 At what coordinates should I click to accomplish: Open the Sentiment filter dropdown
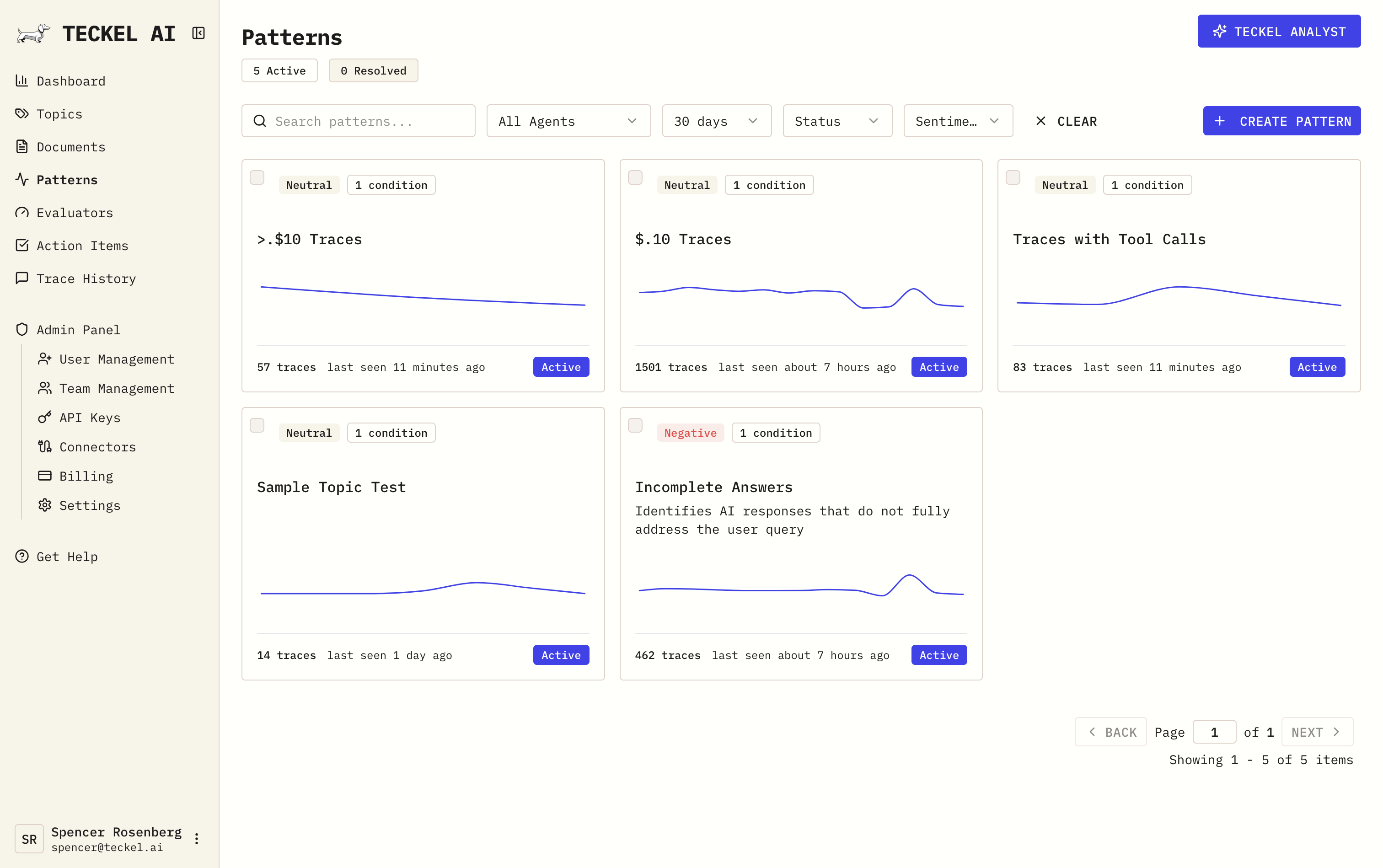tap(958, 121)
